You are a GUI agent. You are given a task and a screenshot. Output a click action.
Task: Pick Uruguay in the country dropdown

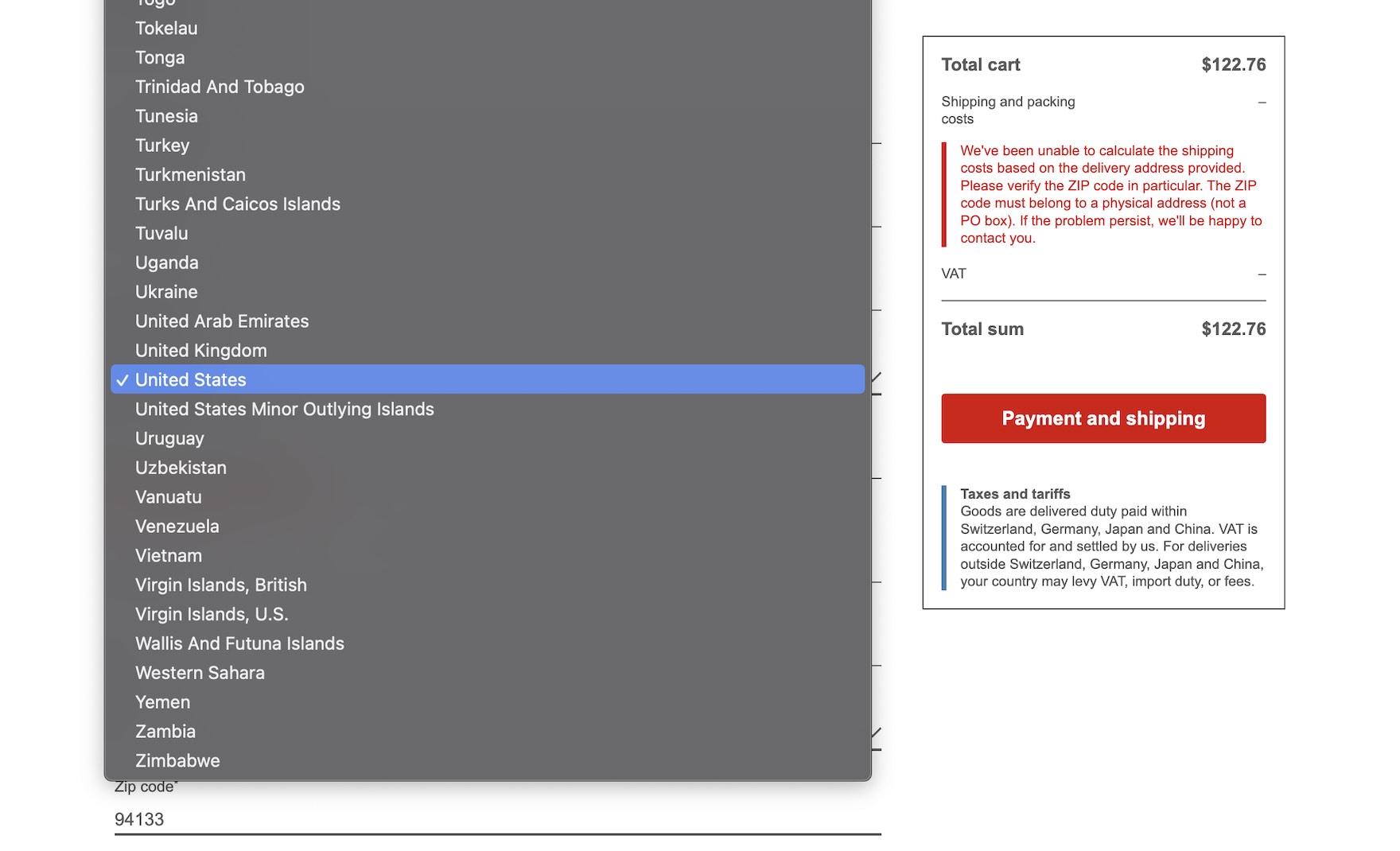(x=169, y=439)
